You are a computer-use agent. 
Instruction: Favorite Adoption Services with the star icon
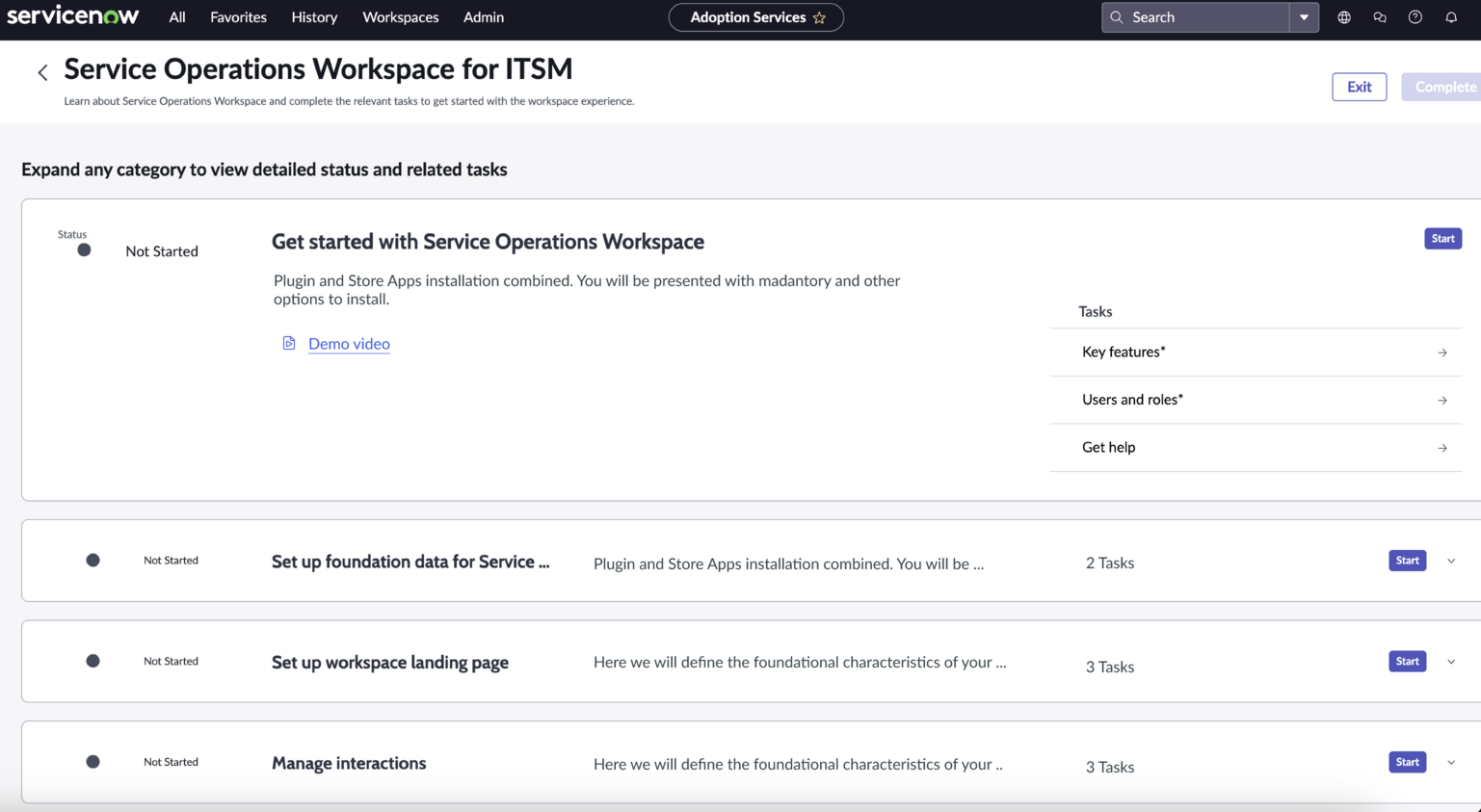coord(820,17)
